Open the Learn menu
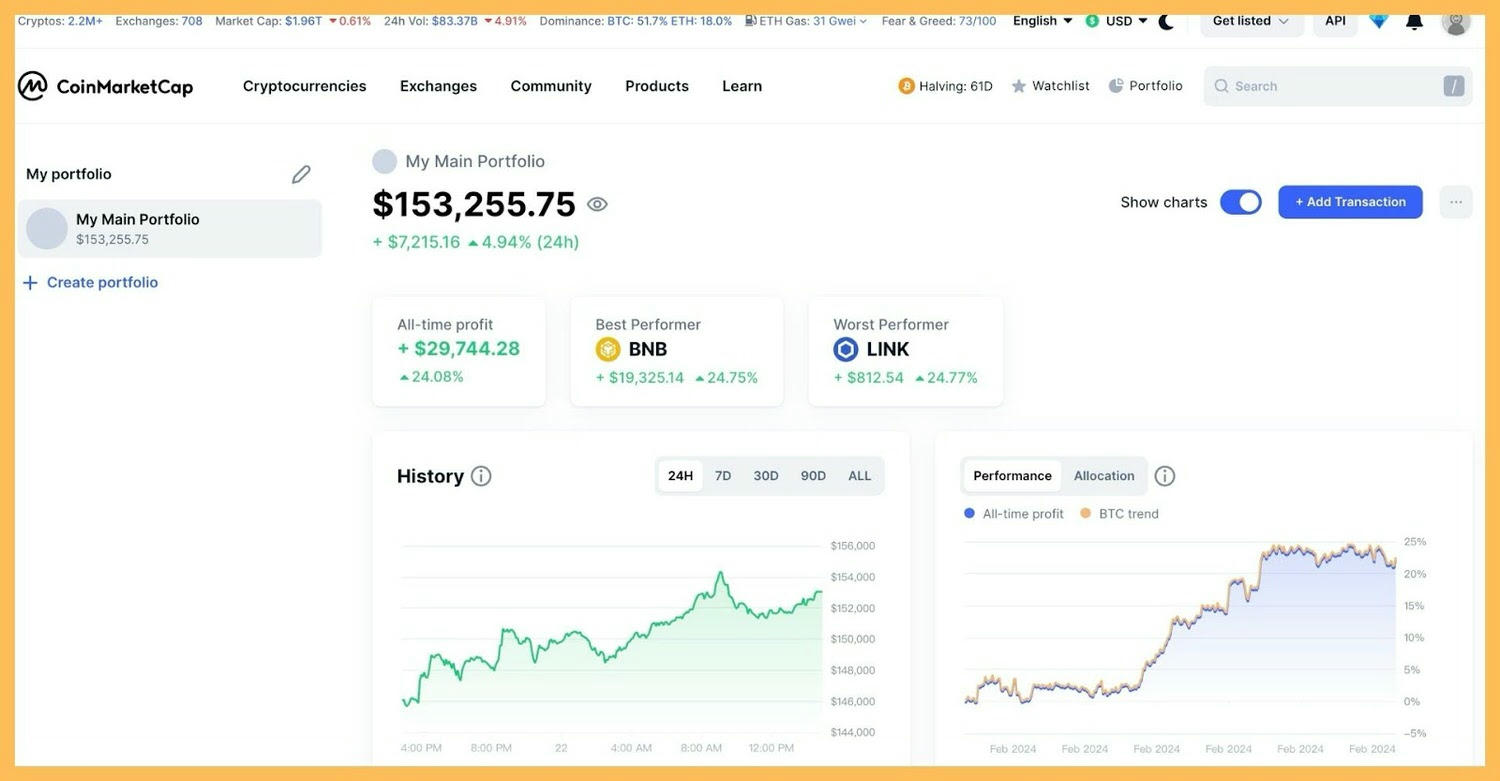Image resolution: width=1500 pixels, height=781 pixels. click(x=742, y=86)
